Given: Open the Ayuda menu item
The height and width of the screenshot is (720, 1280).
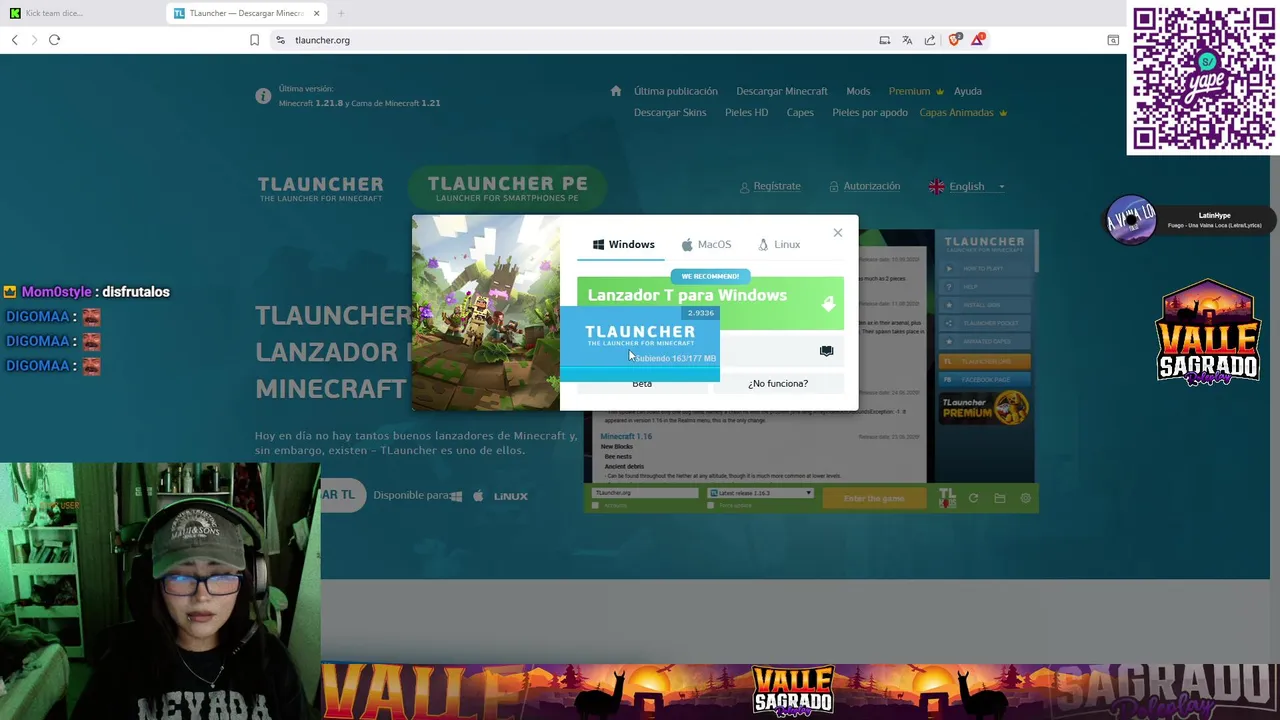Looking at the screenshot, I should 967,91.
